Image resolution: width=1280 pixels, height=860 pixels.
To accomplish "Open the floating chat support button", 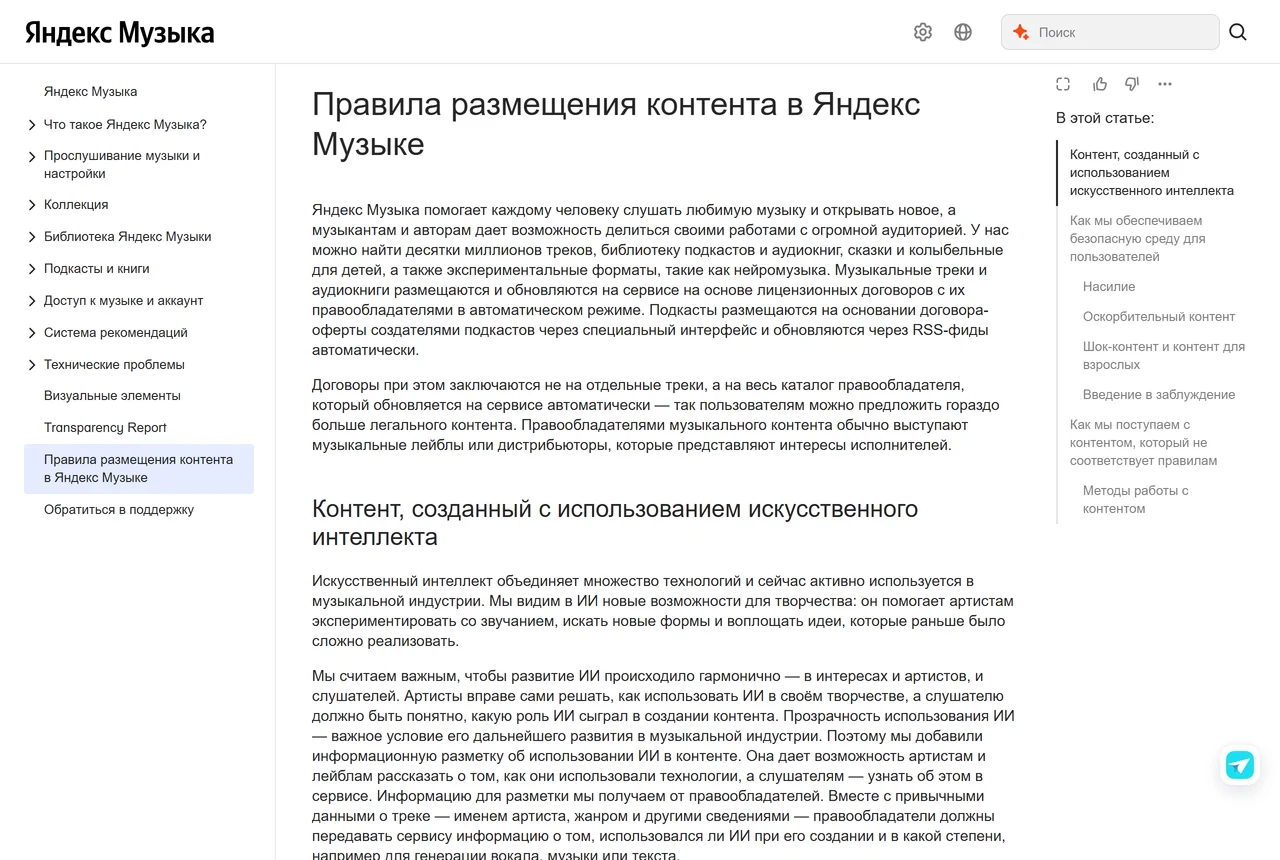I will 1240,765.
